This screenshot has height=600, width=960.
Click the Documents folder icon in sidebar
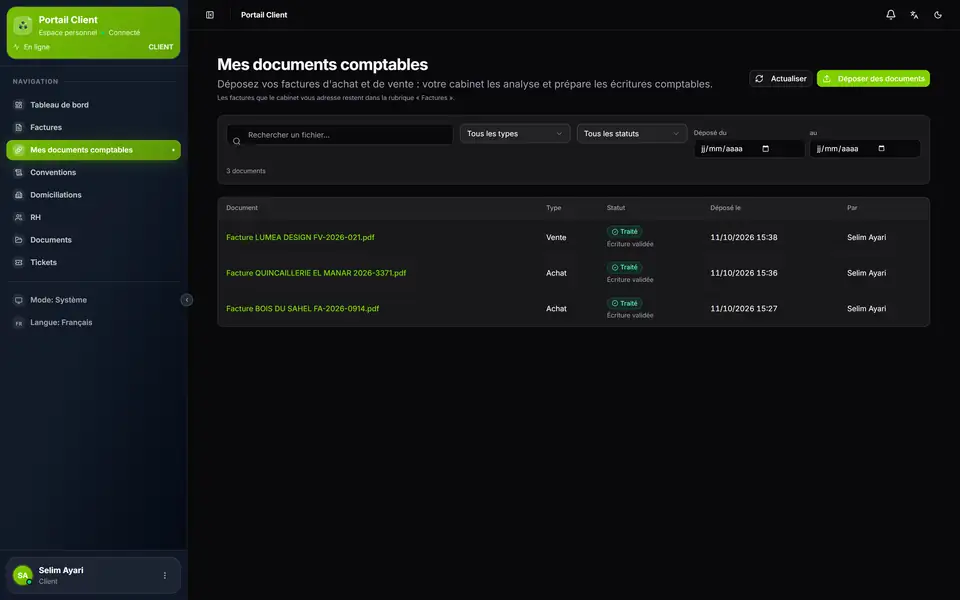[x=18, y=240]
